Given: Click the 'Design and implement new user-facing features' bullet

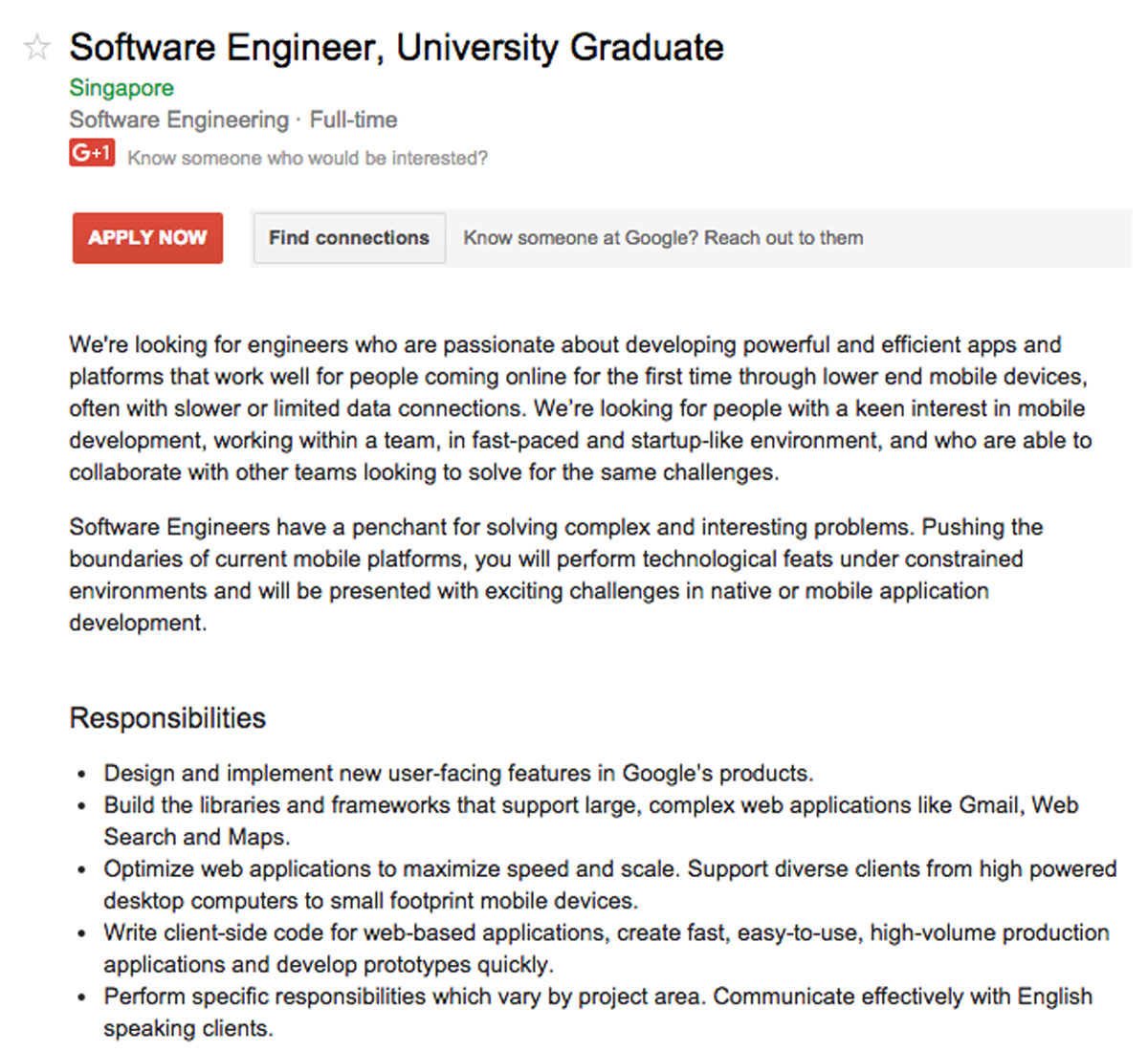Looking at the screenshot, I should (x=458, y=773).
